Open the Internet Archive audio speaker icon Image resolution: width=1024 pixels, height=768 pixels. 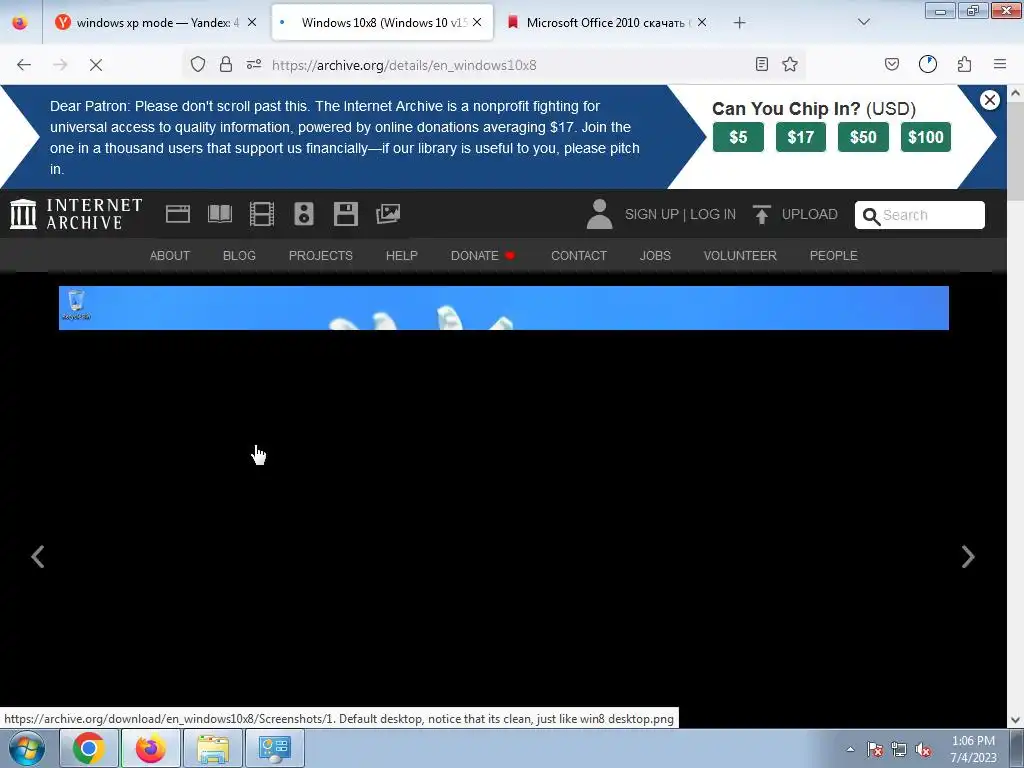(x=304, y=214)
